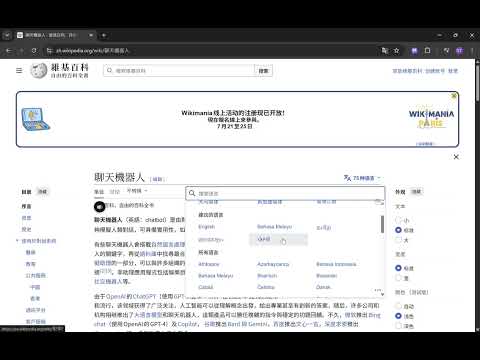Click the browser address bar URL
The image size is (480, 360).
pyautogui.click(x=92, y=51)
